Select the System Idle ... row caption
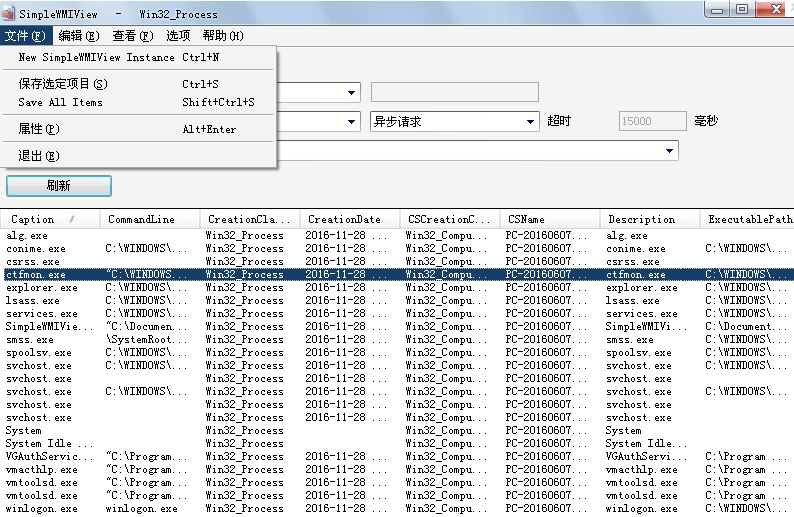This screenshot has height=517, width=794. [49, 444]
